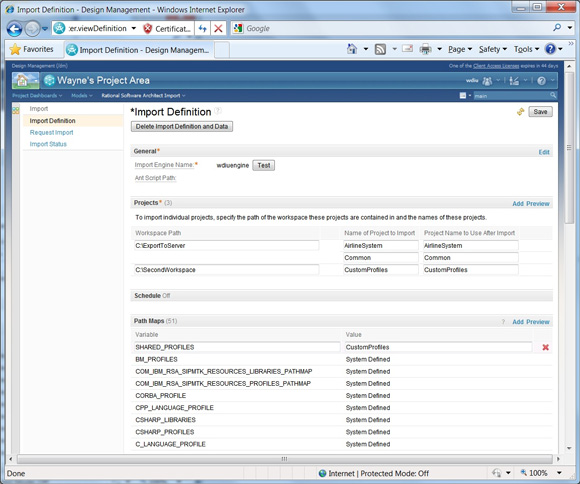580x484 pixels.
Task: Click down arrow of page scrollbar
Action: coord(569,448)
